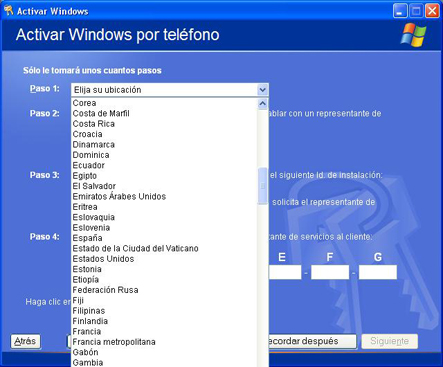
Task: Click the Elija su ubicación combo box text
Action: tap(107, 90)
